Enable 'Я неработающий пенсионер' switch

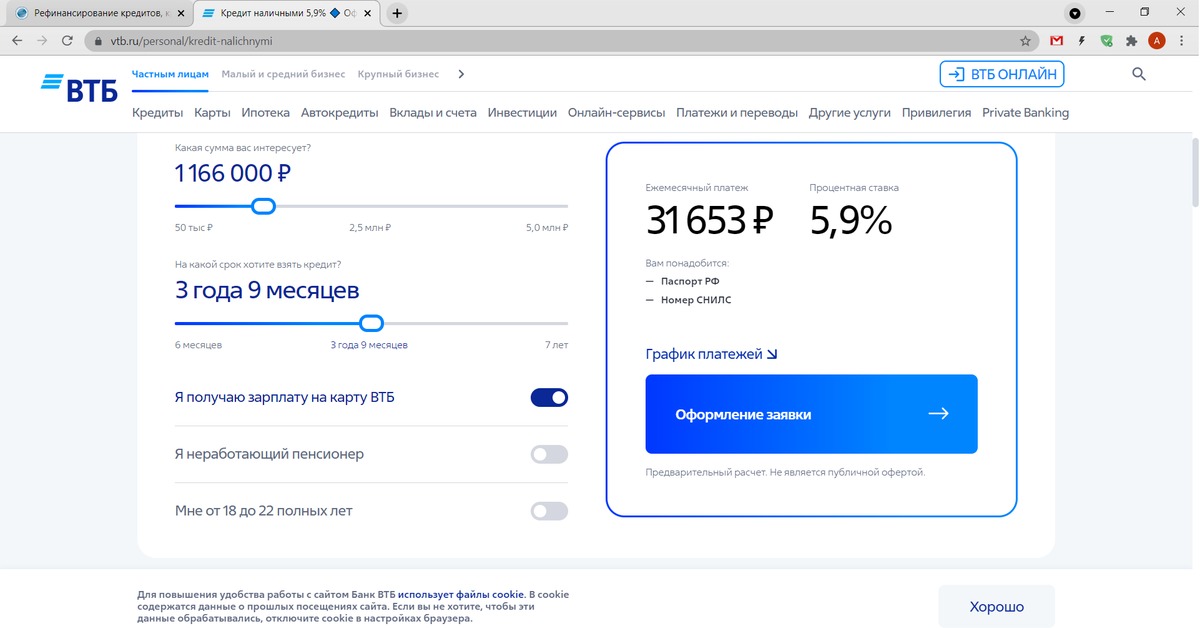coord(549,454)
